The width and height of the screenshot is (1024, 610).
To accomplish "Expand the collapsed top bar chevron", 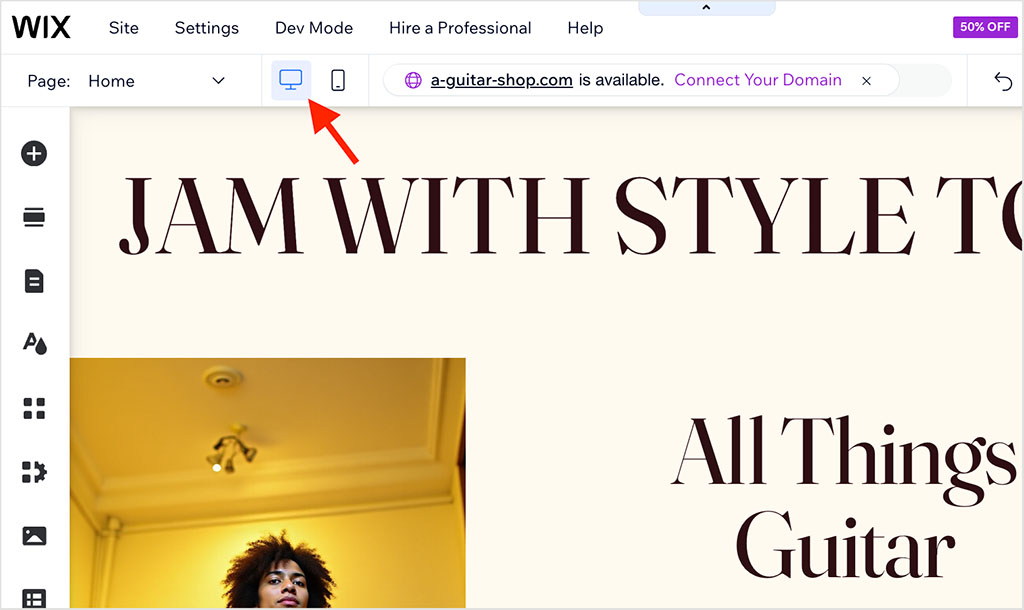I will [x=706, y=6].
